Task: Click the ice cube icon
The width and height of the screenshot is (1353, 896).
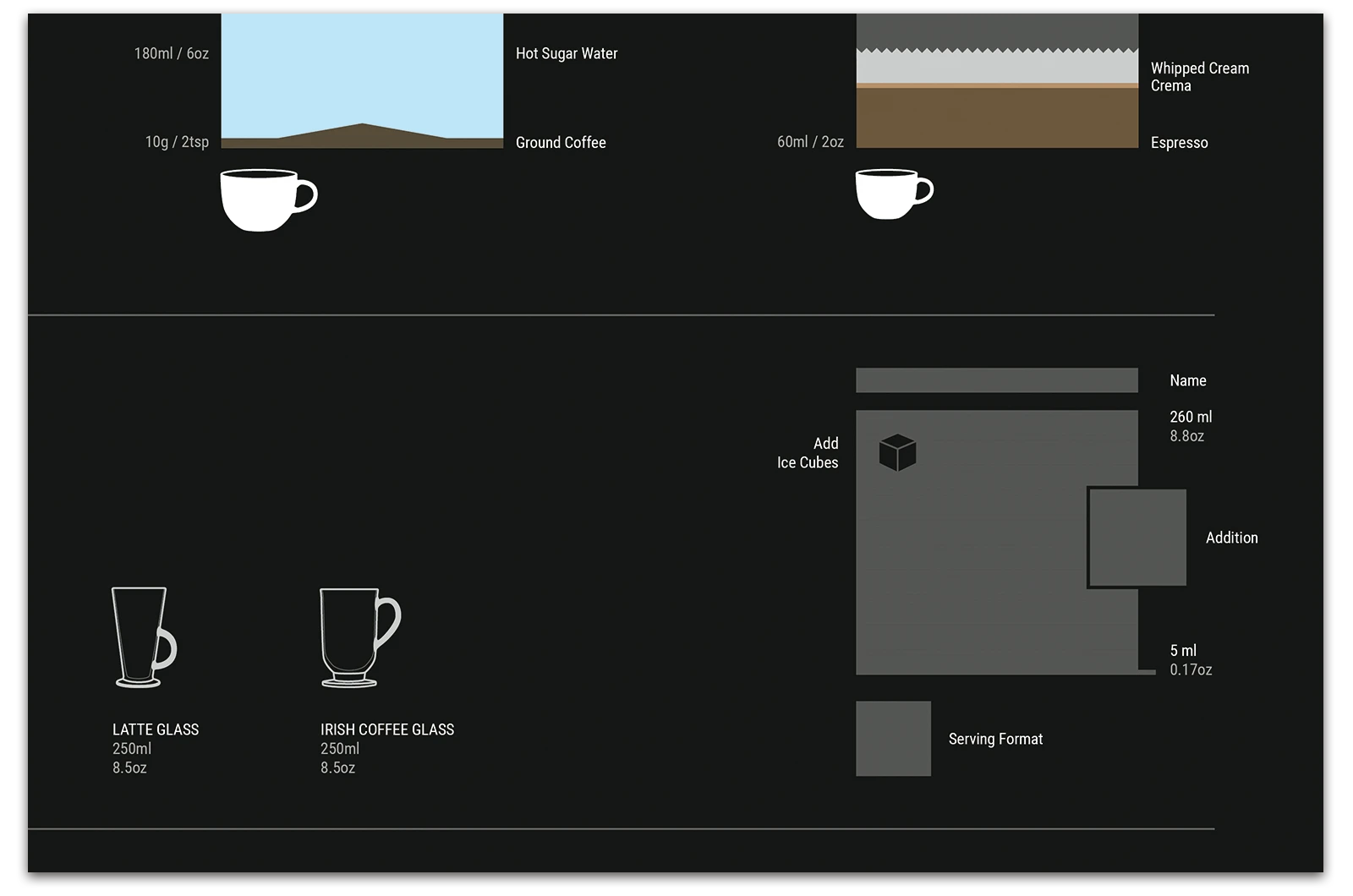Action: 898,453
